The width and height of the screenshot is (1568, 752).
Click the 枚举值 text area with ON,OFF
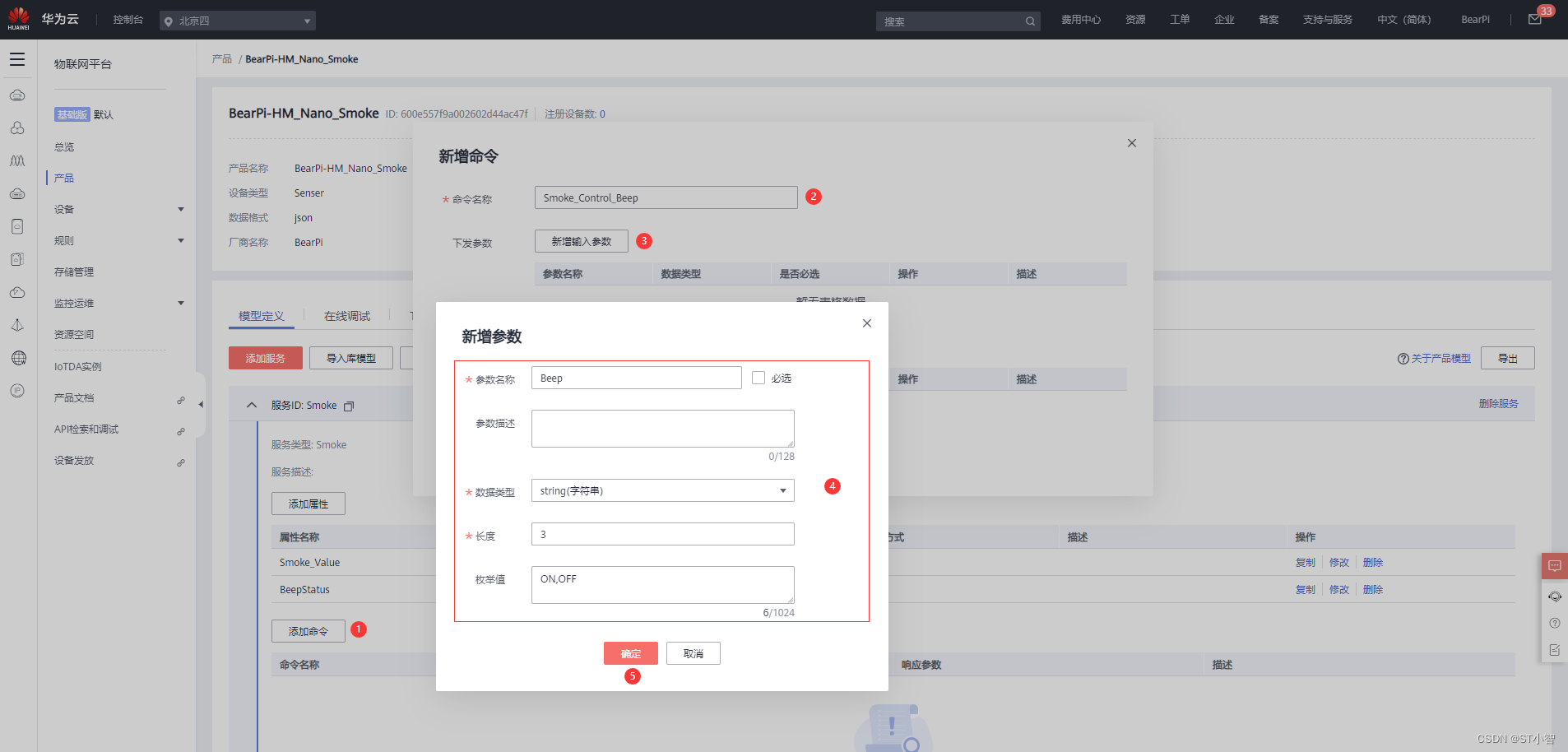point(663,585)
